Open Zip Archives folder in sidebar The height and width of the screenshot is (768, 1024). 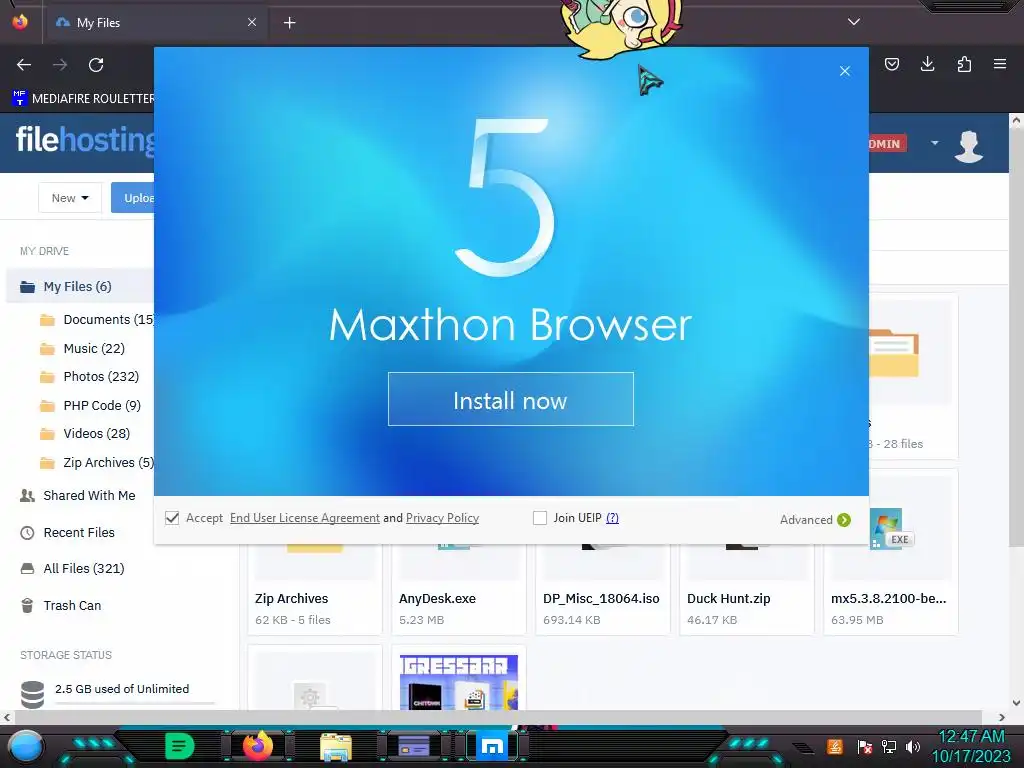[x=97, y=462]
